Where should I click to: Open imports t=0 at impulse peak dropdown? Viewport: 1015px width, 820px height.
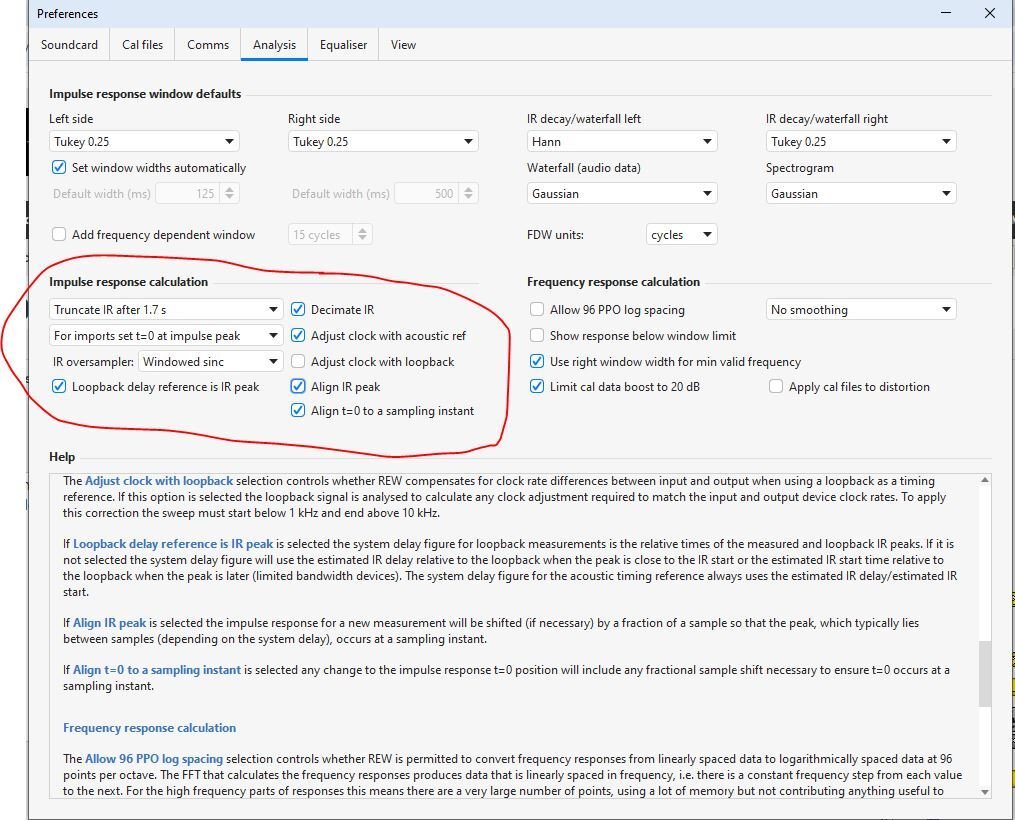point(166,335)
